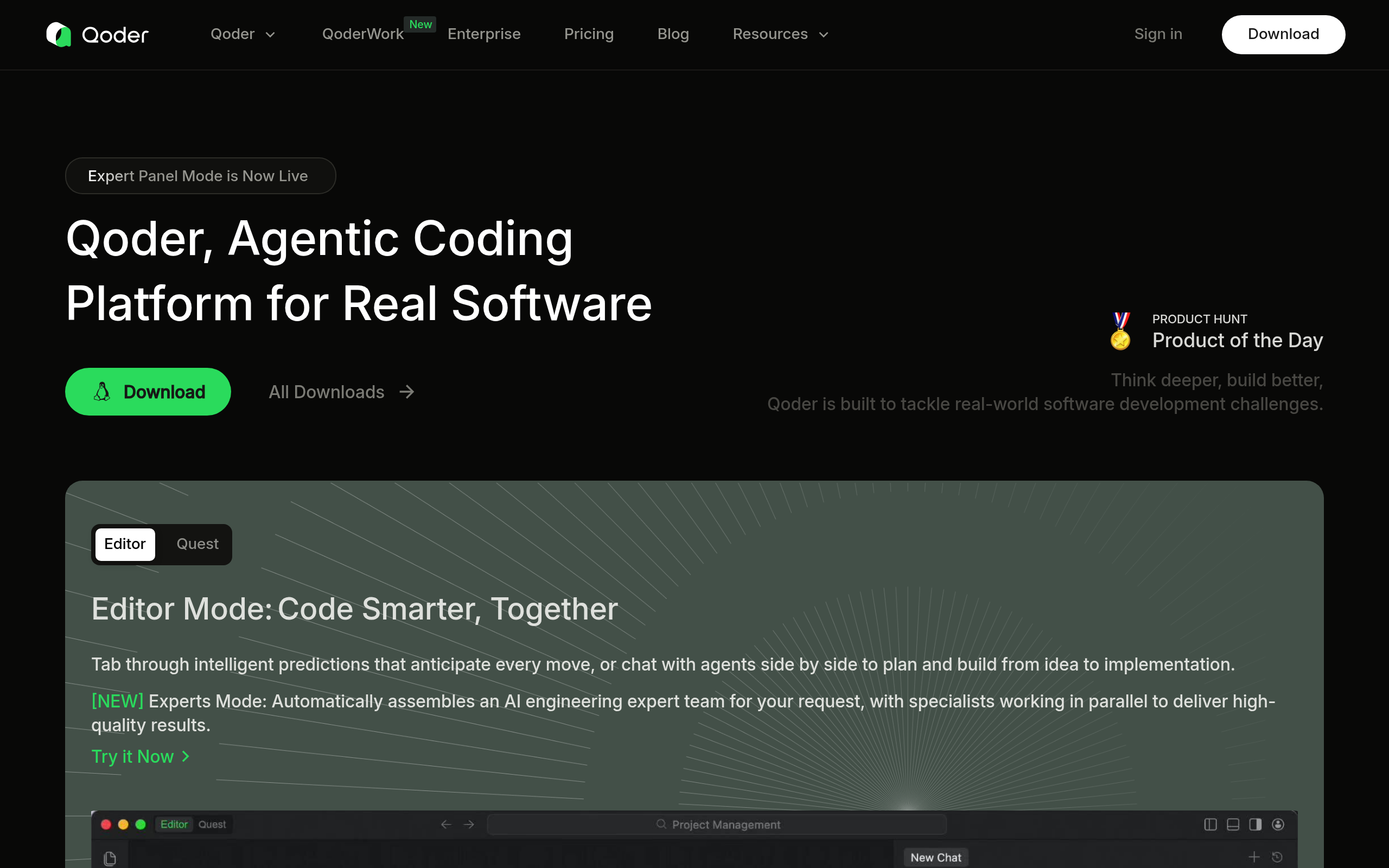Switch to the Quest mode toggle
Image resolution: width=1389 pixels, height=868 pixels.
tap(197, 544)
